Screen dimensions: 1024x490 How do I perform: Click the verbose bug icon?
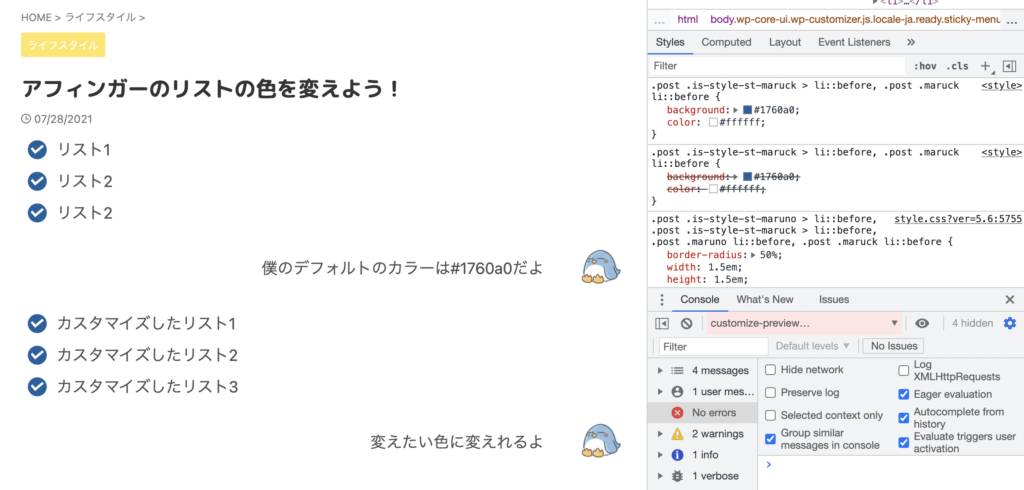(677, 476)
